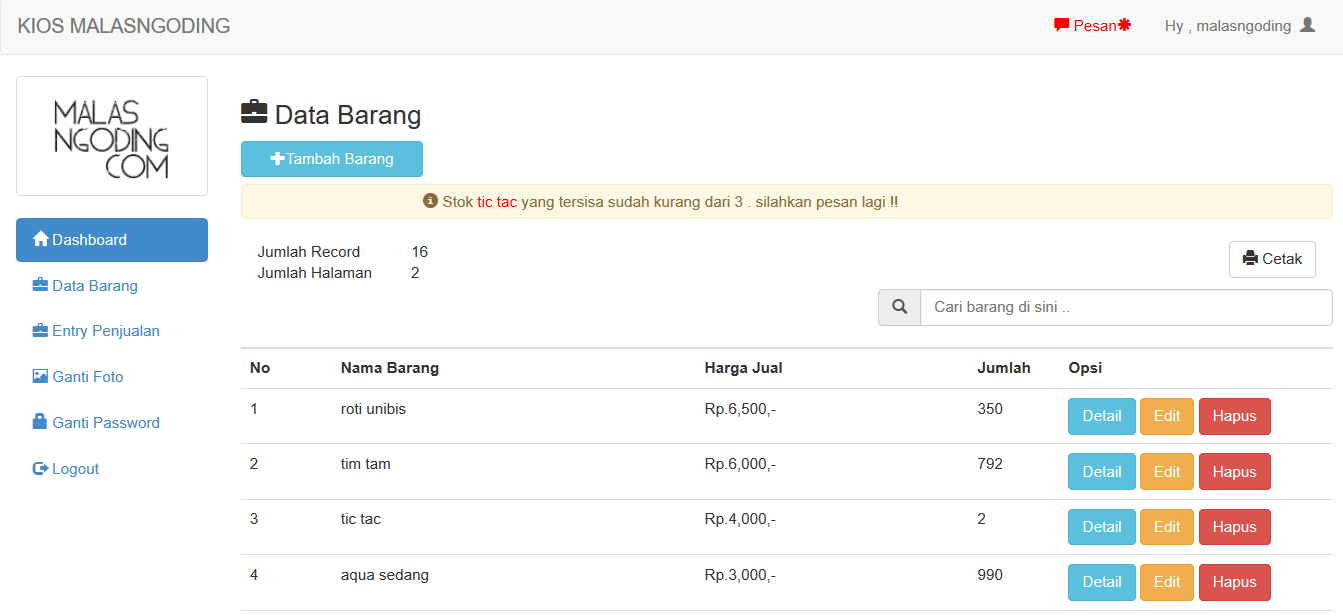
Task: Click the red Pesan message icon
Action: (x=1062, y=26)
